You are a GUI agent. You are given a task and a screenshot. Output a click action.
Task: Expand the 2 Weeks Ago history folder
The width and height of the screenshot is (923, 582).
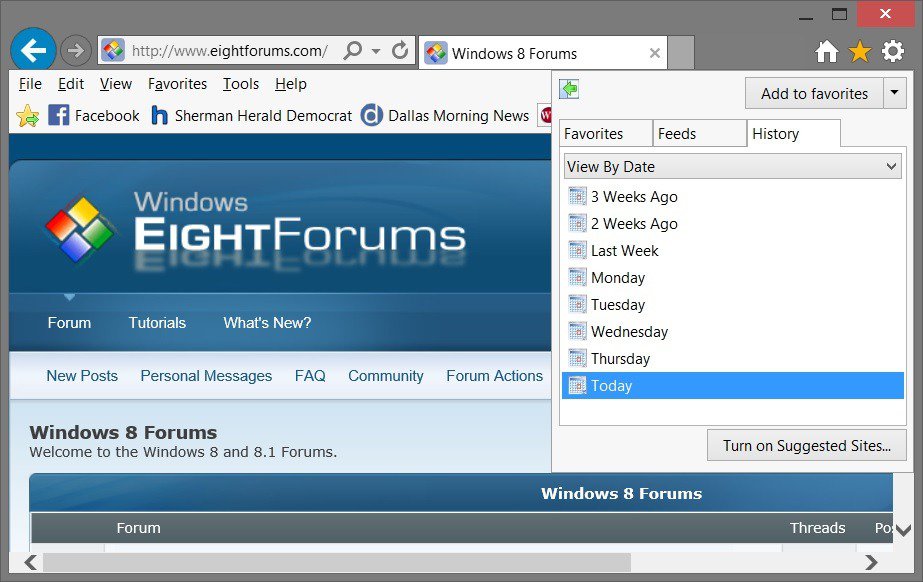coord(732,224)
